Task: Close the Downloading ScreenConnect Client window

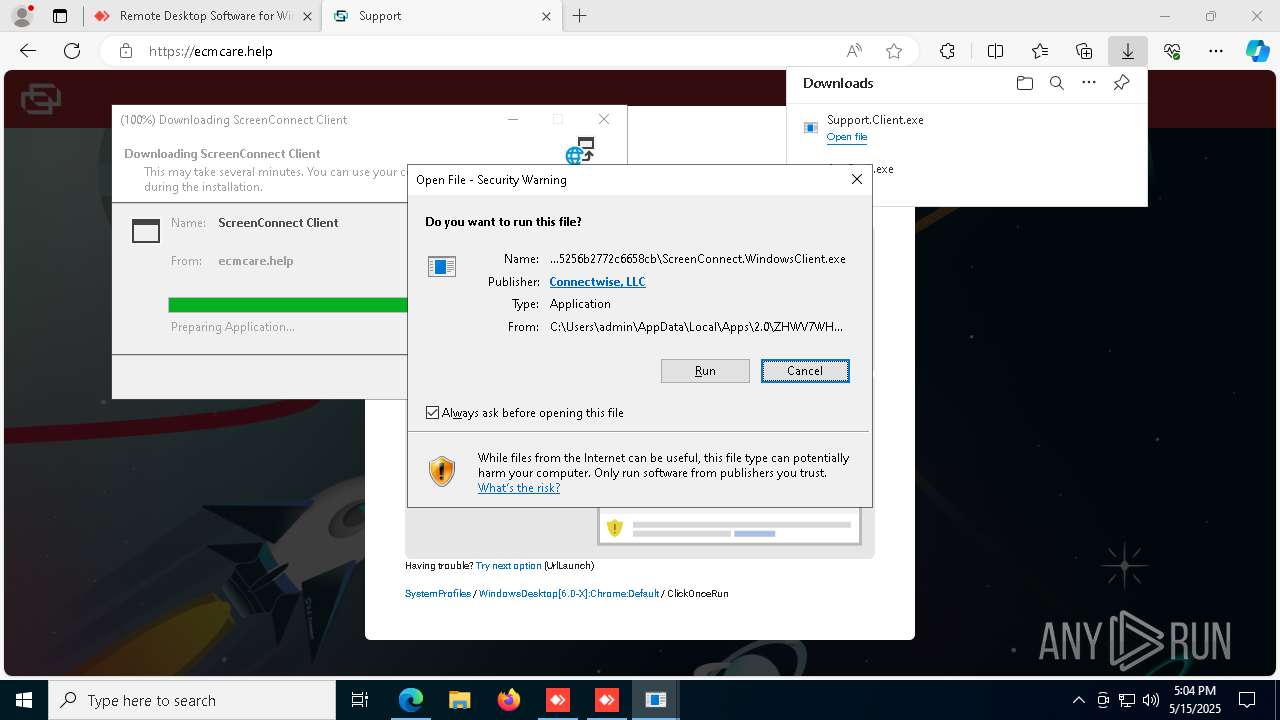Action: (603, 119)
